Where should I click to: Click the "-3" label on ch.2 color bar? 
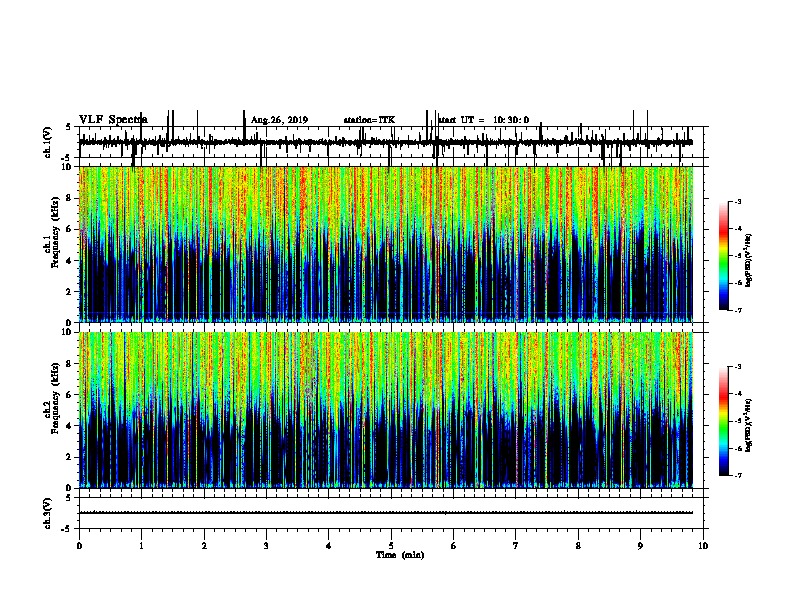click(x=737, y=367)
